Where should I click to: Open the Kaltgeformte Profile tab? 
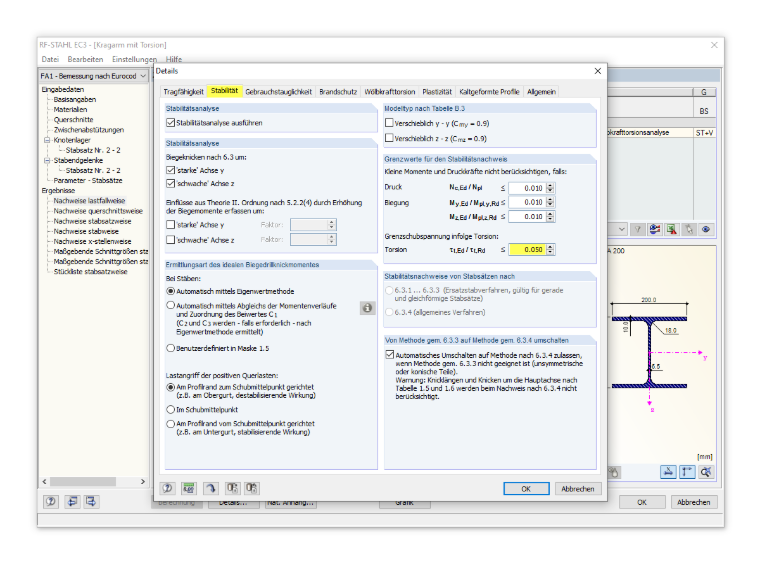coord(489,92)
